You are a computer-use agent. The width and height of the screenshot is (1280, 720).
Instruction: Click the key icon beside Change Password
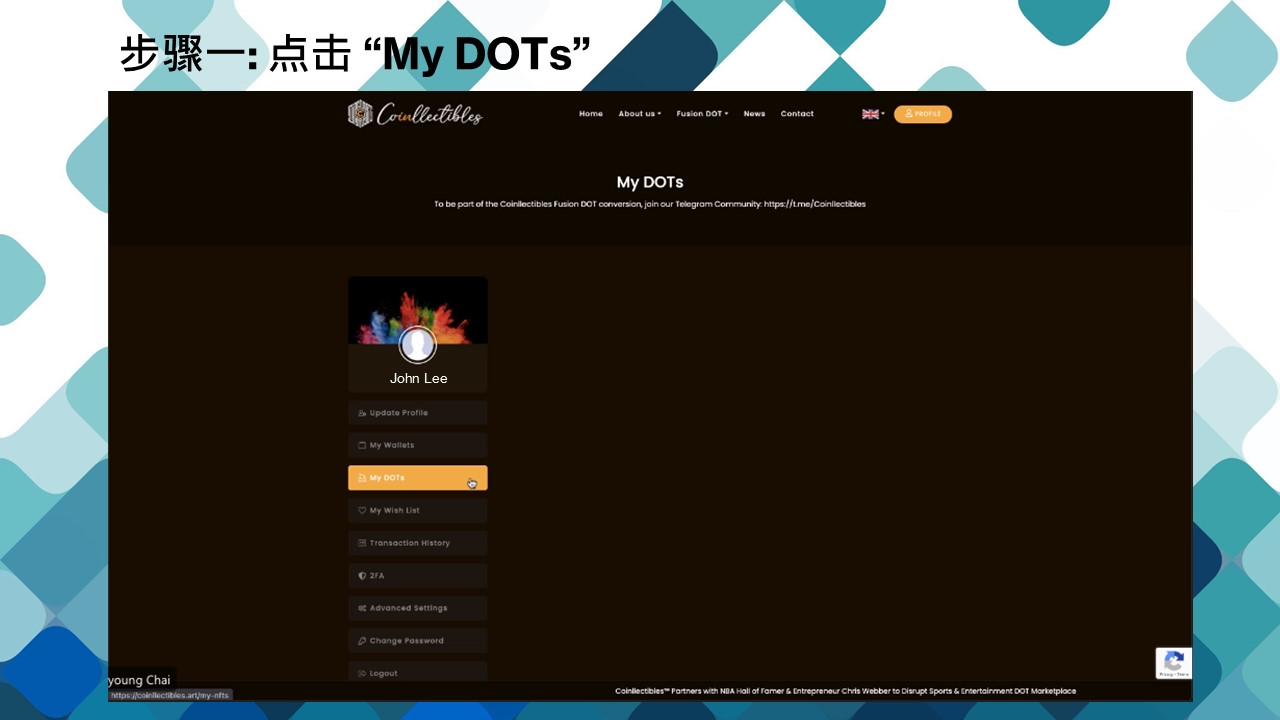tap(362, 641)
